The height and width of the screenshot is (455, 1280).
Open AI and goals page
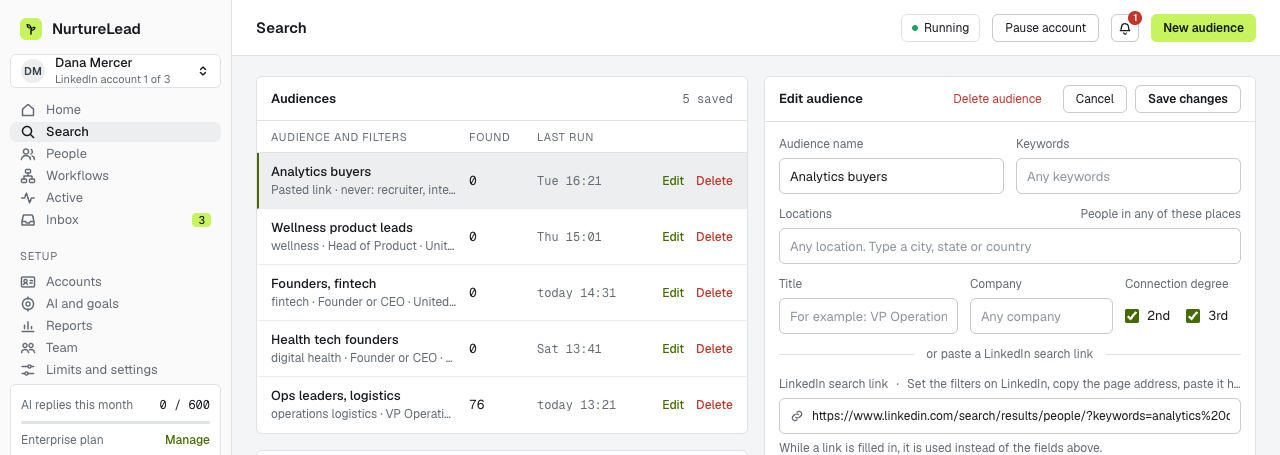click(115, 304)
